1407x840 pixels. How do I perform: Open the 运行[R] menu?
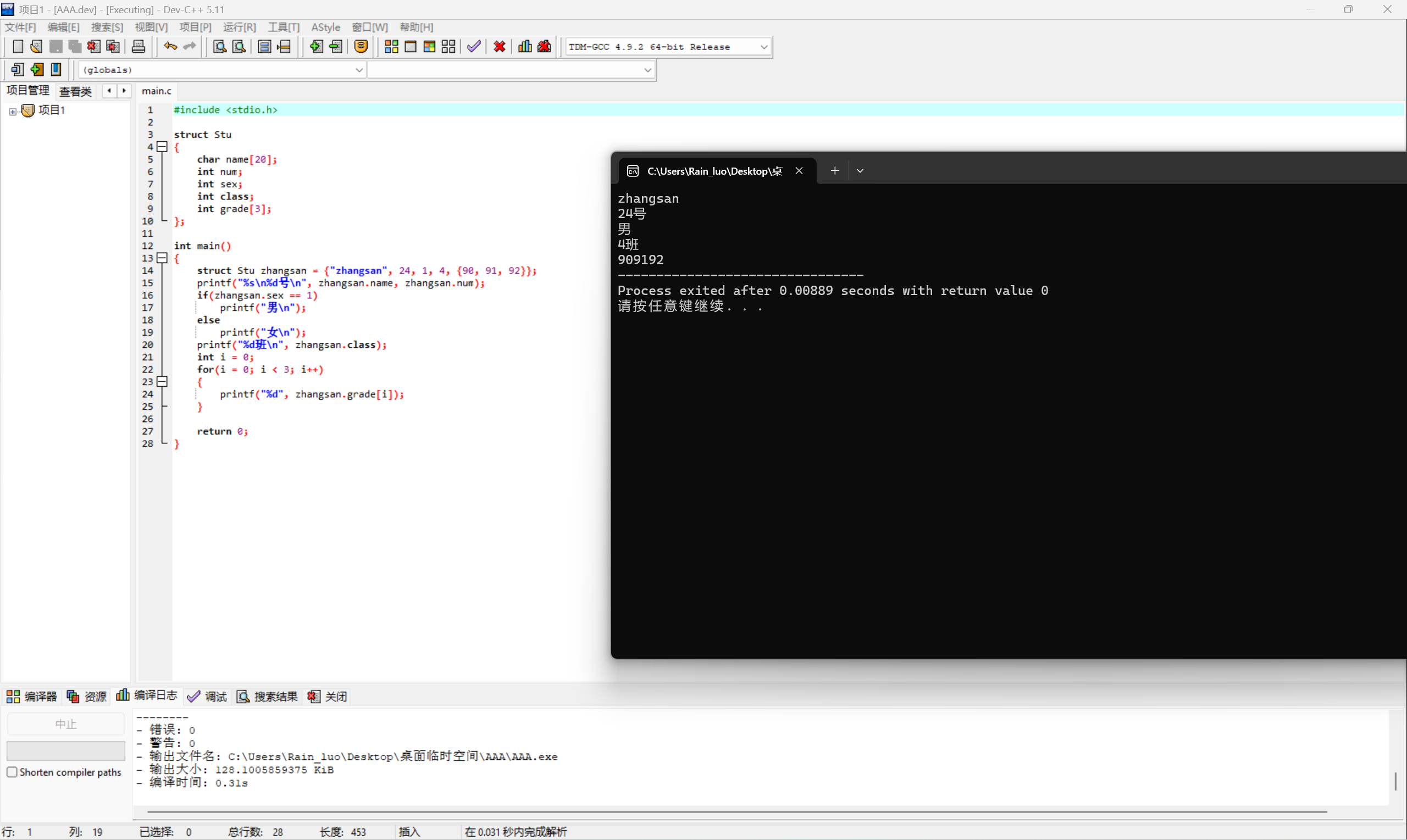point(239,27)
